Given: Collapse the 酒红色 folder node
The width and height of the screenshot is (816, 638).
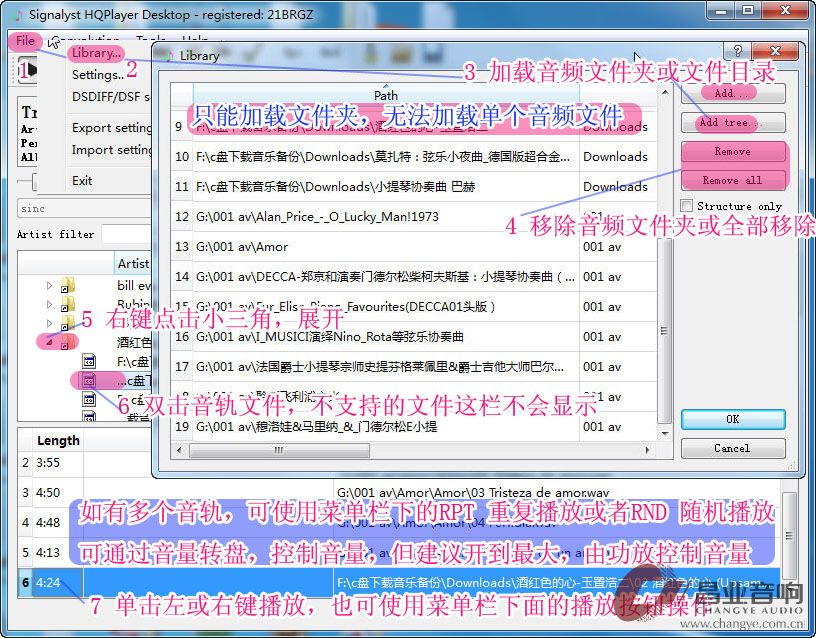Looking at the screenshot, I should point(49,342).
